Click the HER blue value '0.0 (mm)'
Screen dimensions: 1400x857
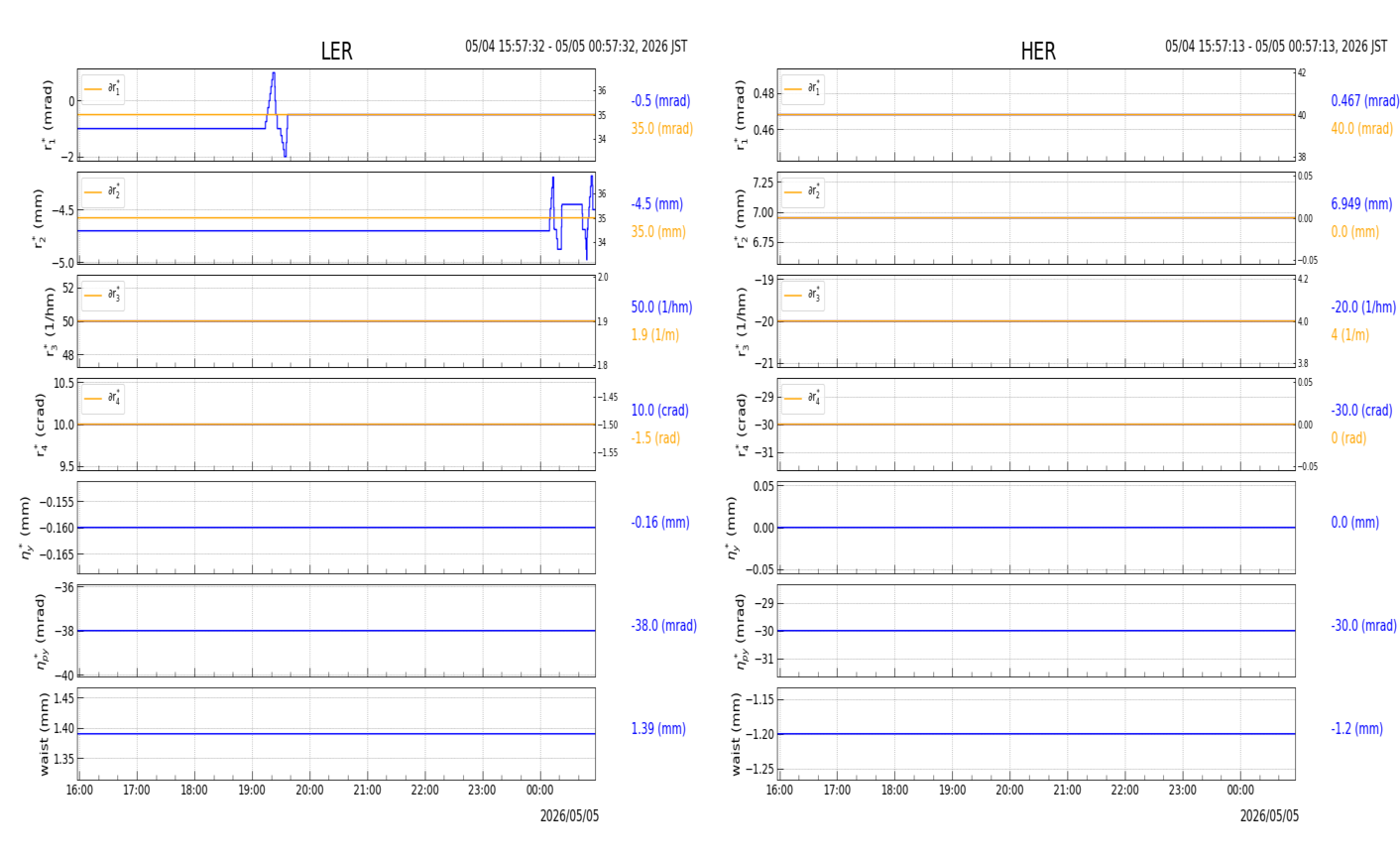click(1354, 523)
